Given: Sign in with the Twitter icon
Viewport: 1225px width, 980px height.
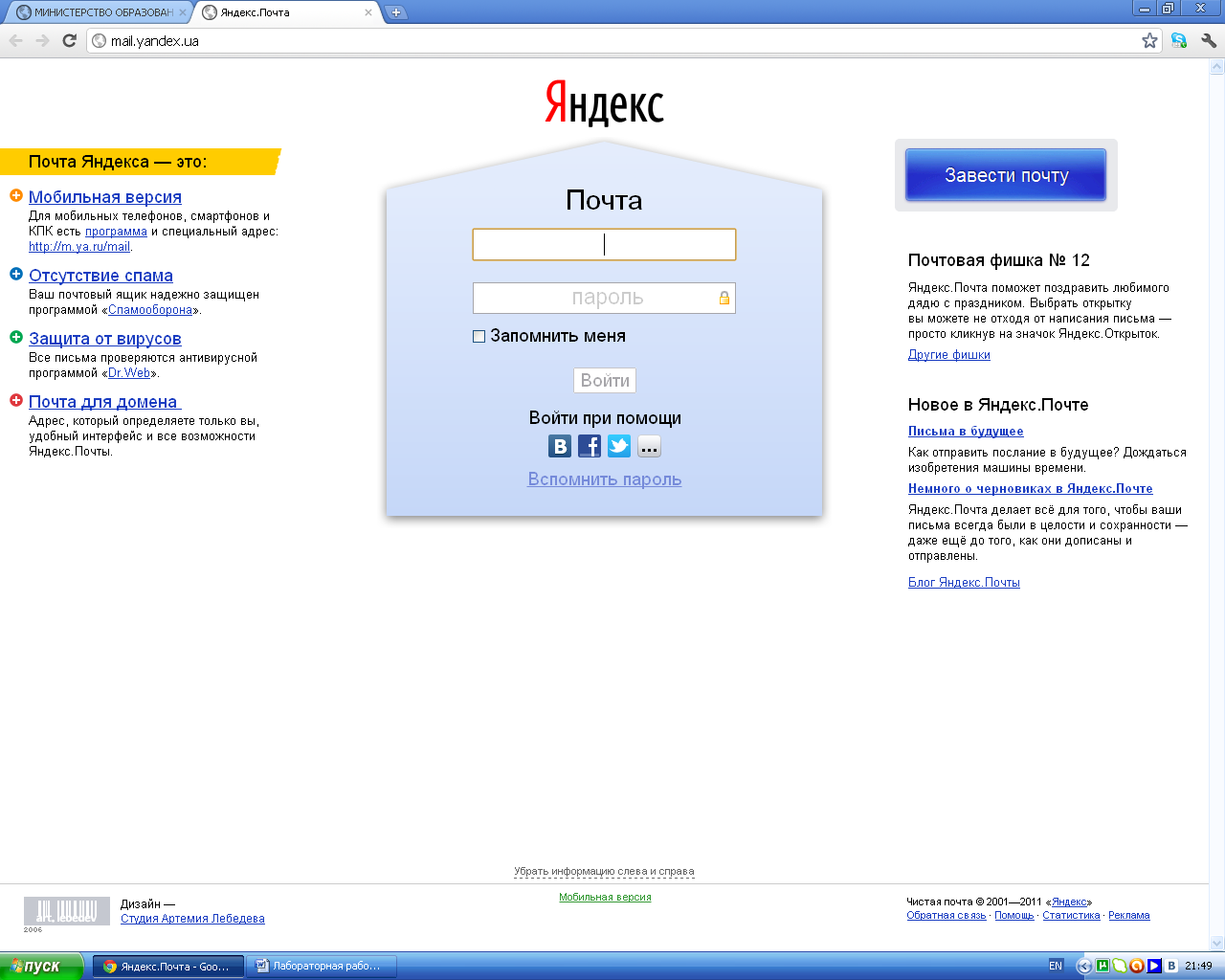Looking at the screenshot, I should pyautogui.click(x=619, y=446).
